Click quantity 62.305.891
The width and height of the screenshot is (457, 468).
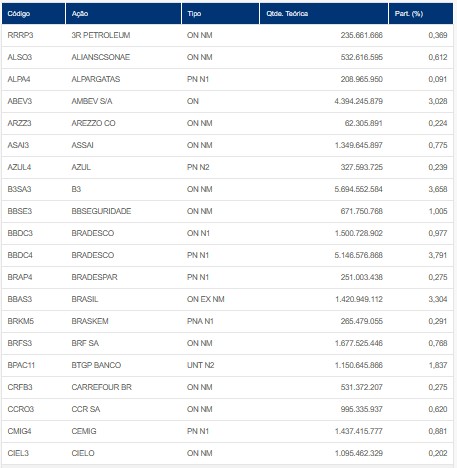pyautogui.click(x=364, y=123)
